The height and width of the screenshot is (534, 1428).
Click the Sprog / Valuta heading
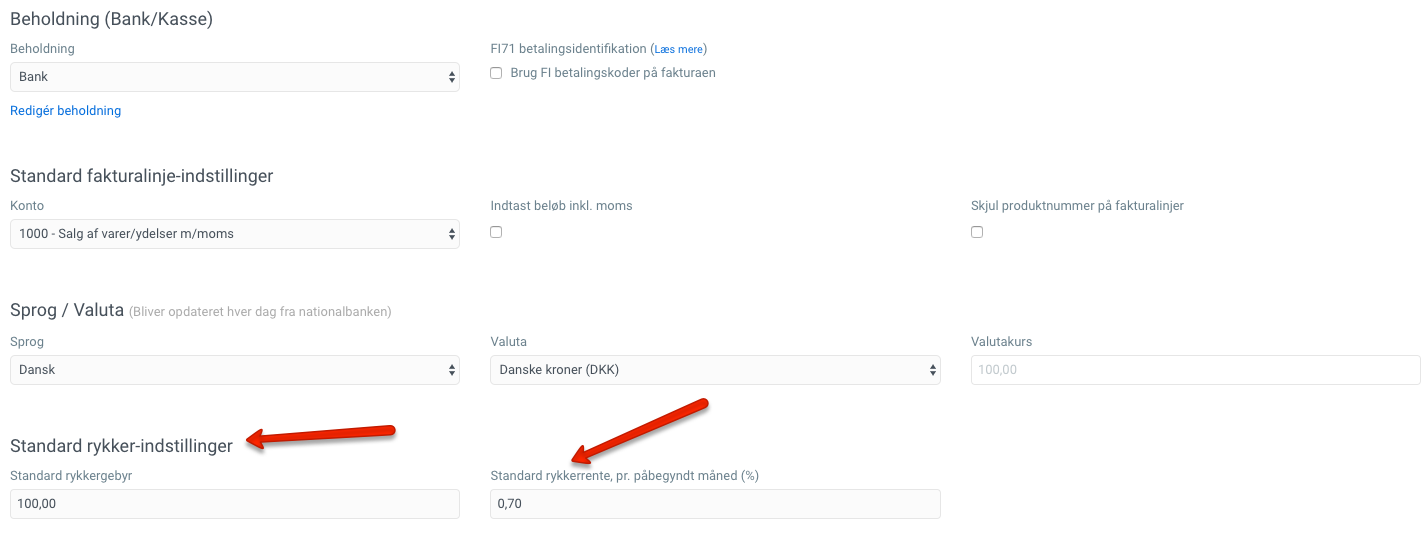(66, 310)
